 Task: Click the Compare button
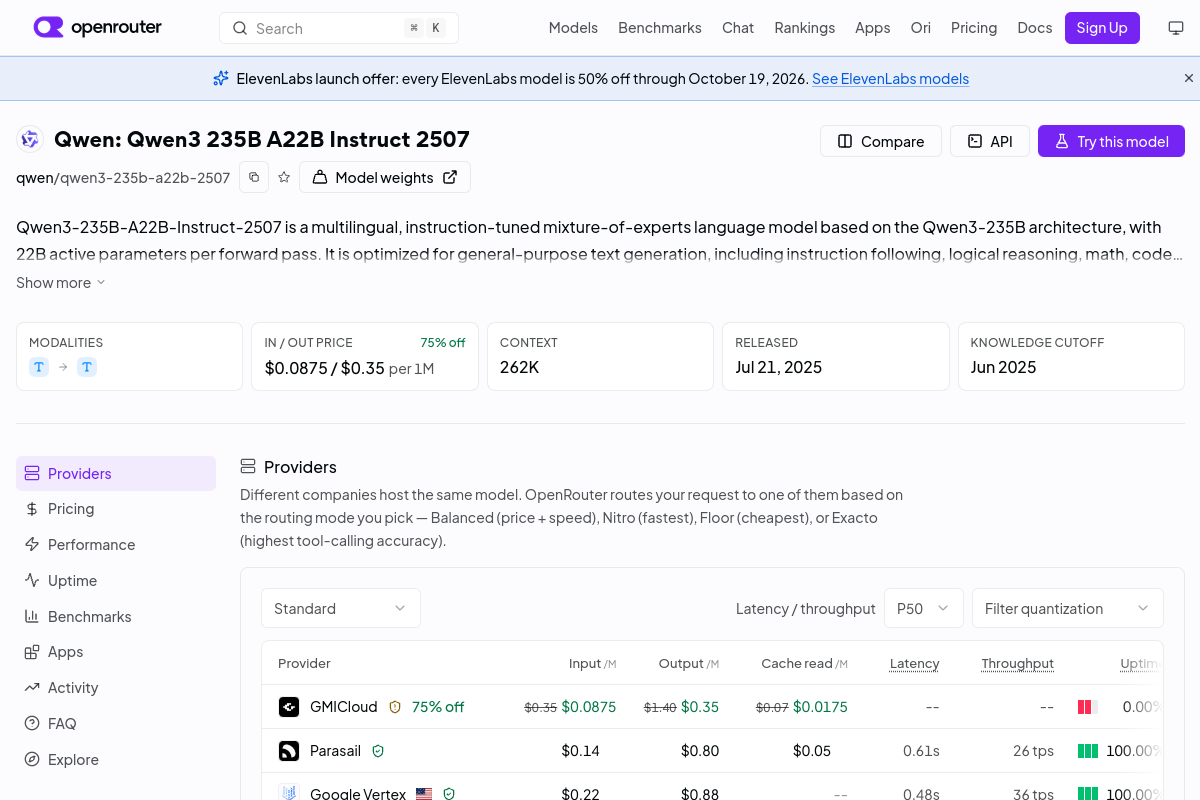[x=880, y=141]
